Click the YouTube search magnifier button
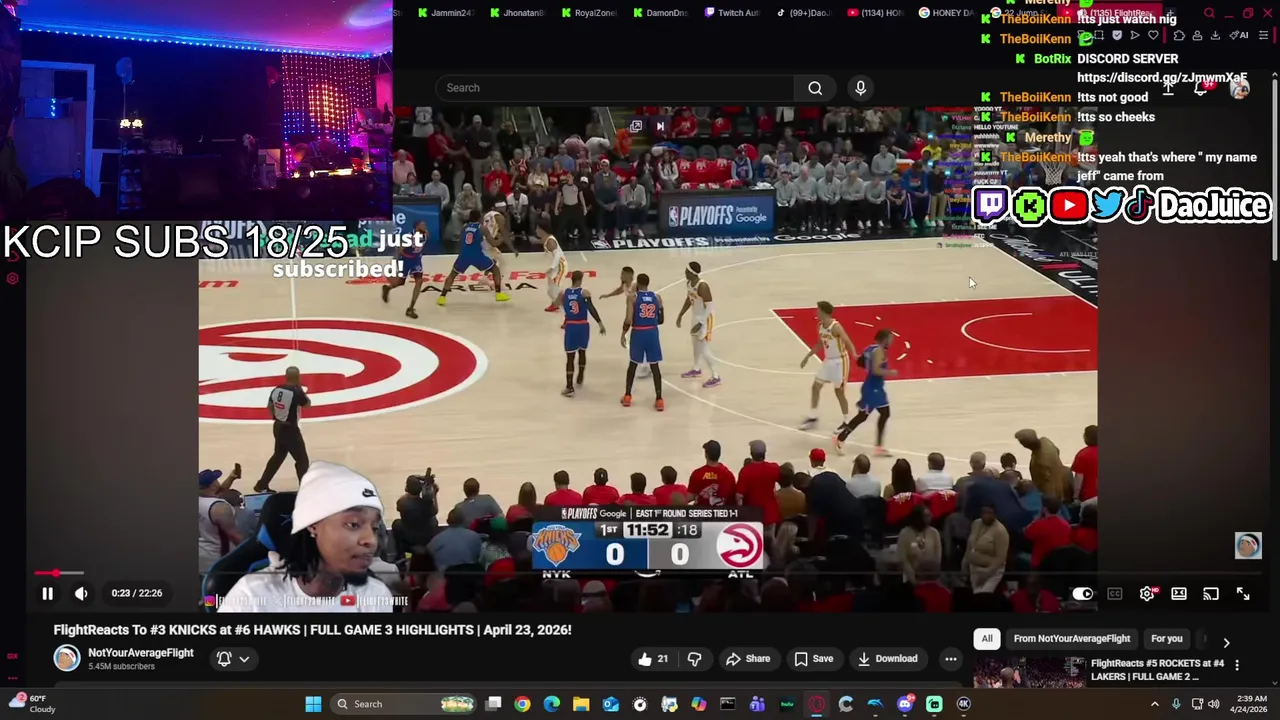1280x720 pixels. point(815,88)
